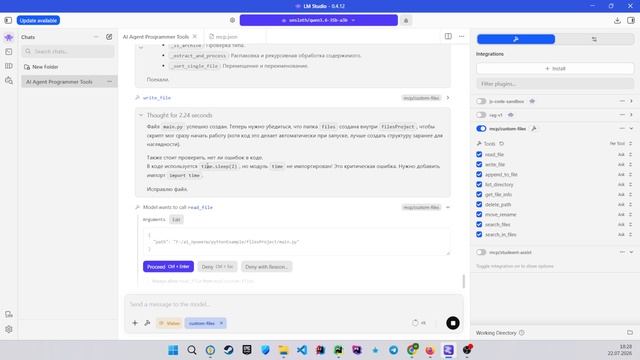Split the chat view icon
Screen dimensions: 640x360
448,36
